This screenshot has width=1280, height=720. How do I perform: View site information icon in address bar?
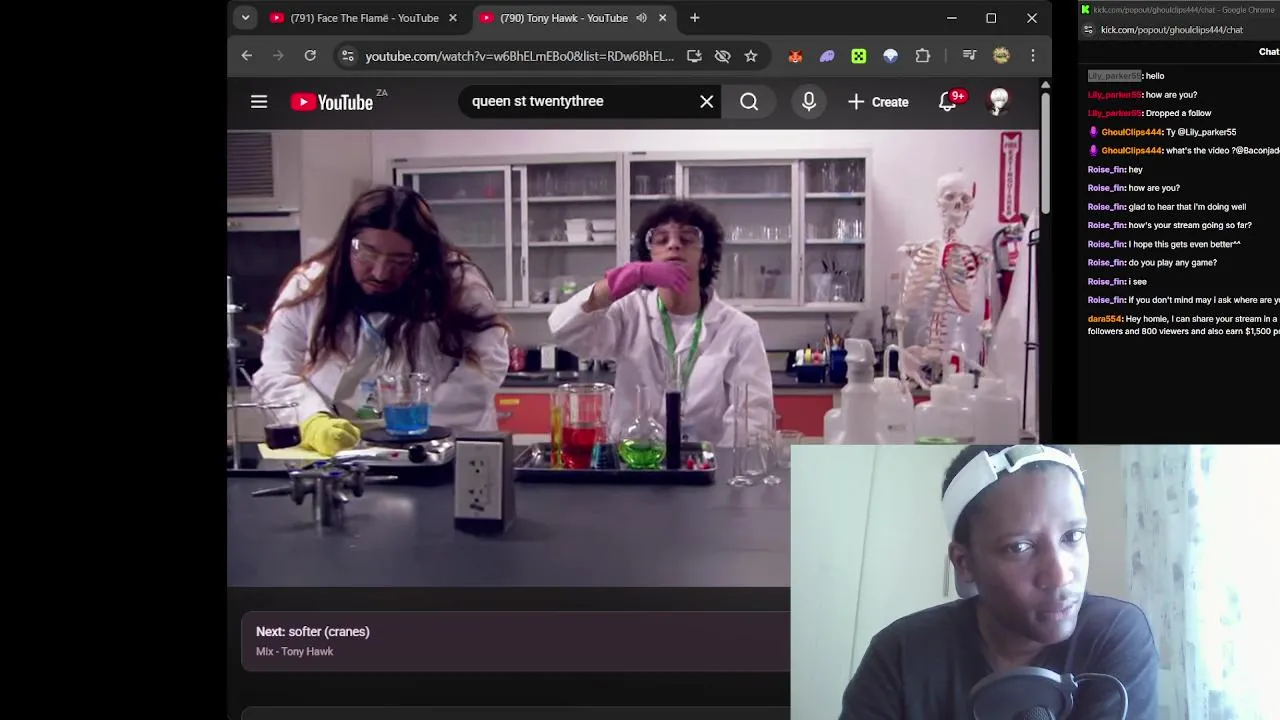[348, 56]
